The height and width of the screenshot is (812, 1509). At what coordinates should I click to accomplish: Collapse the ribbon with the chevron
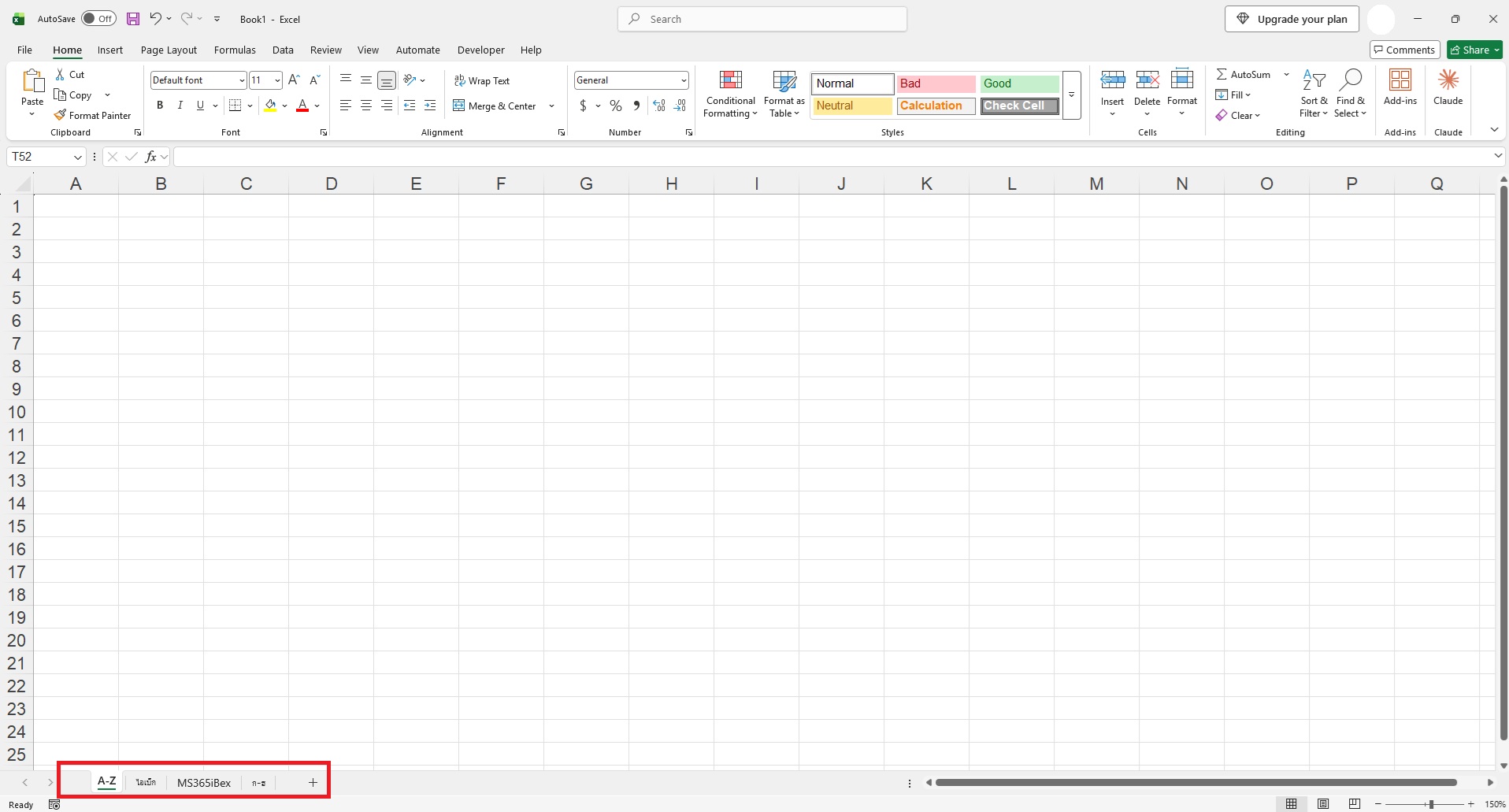coord(1494,130)
